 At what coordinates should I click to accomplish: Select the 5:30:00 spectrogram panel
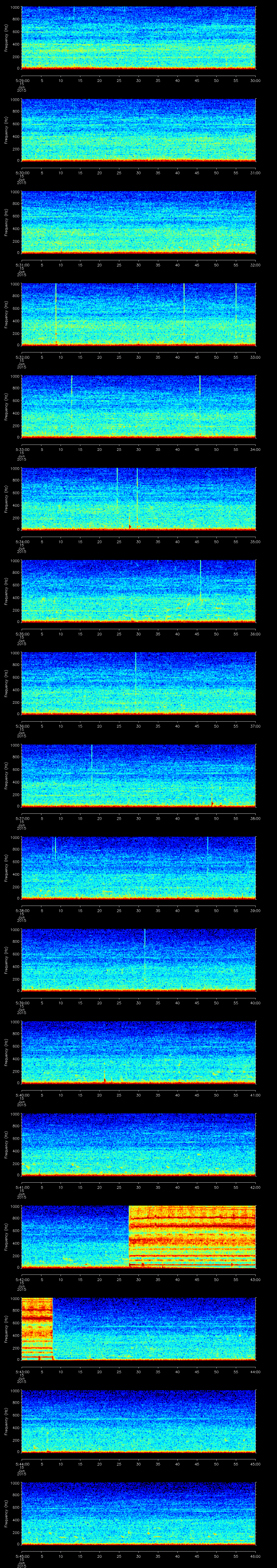tap(138, 130)
